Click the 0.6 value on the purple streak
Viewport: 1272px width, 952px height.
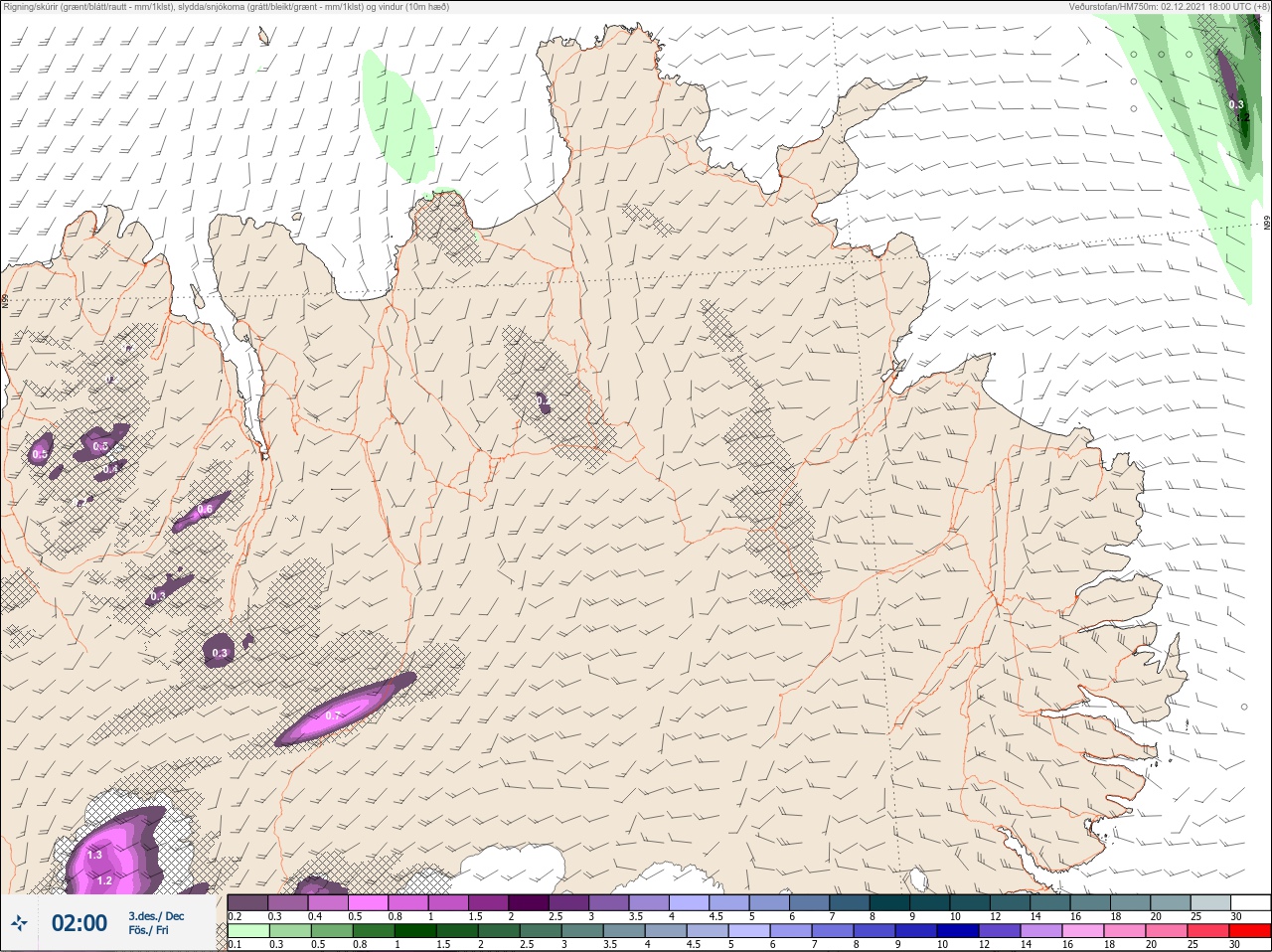tap(205, 509)
